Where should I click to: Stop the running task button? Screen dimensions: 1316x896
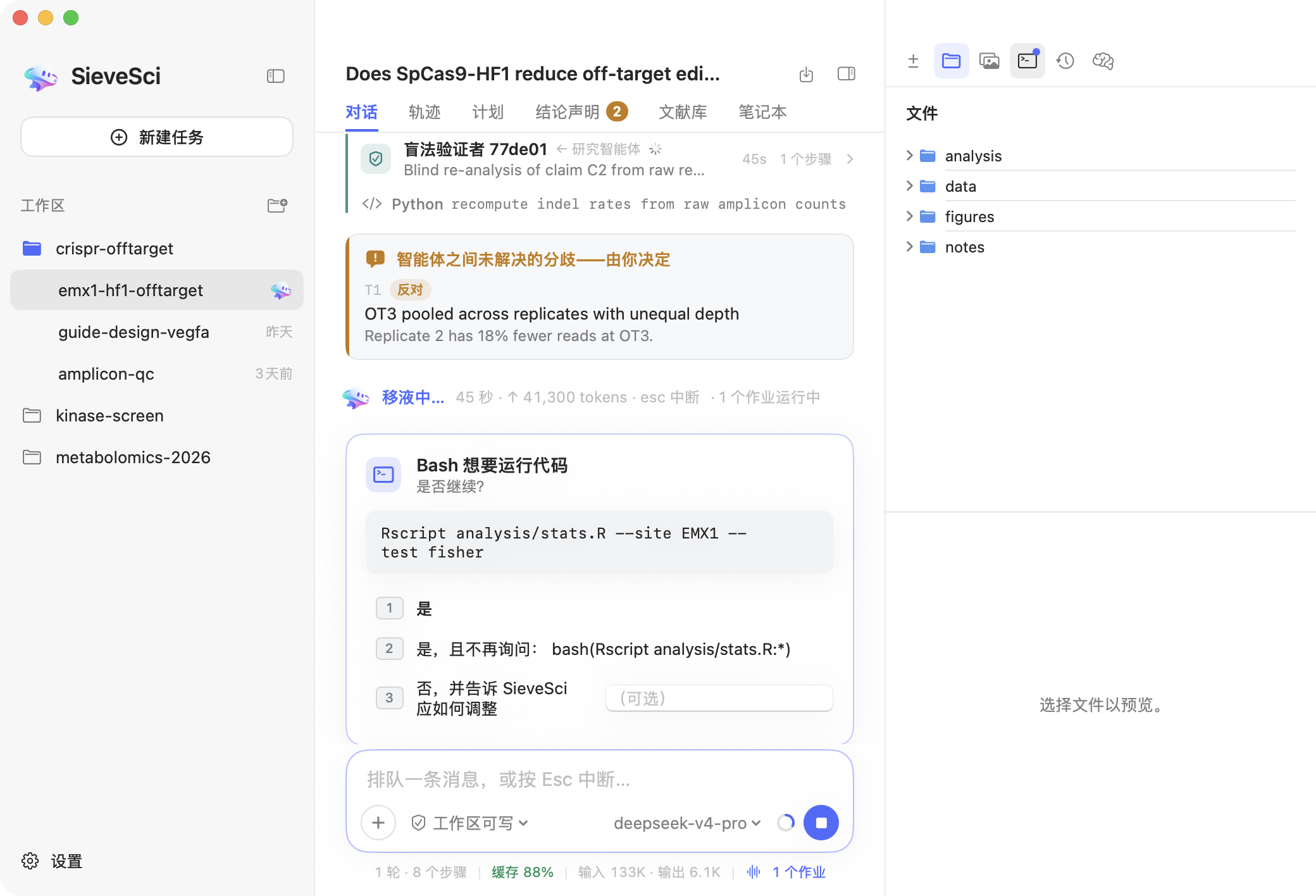tap(821, 823)
